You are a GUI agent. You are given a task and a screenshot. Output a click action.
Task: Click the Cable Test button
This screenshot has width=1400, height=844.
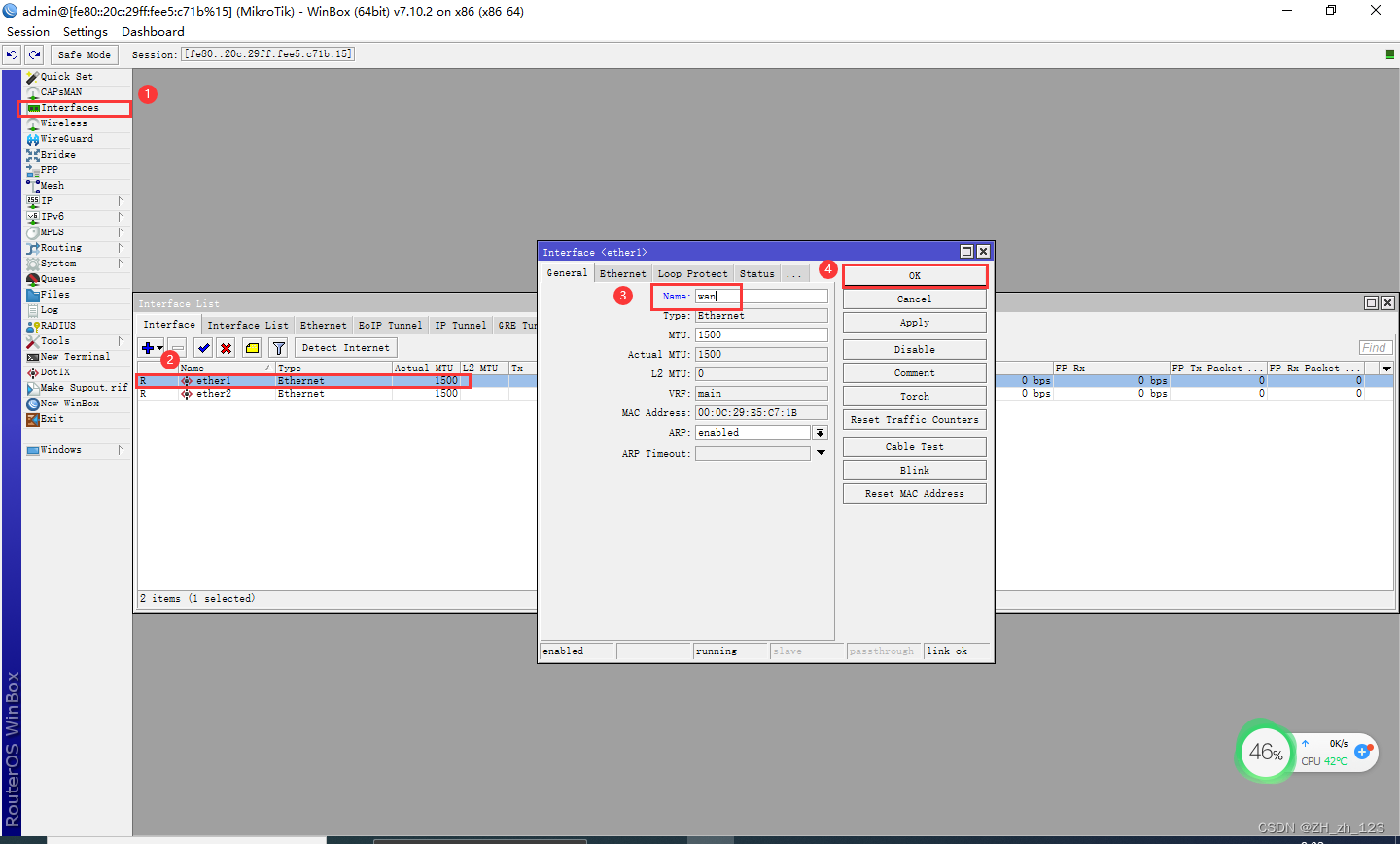(915, 447)
